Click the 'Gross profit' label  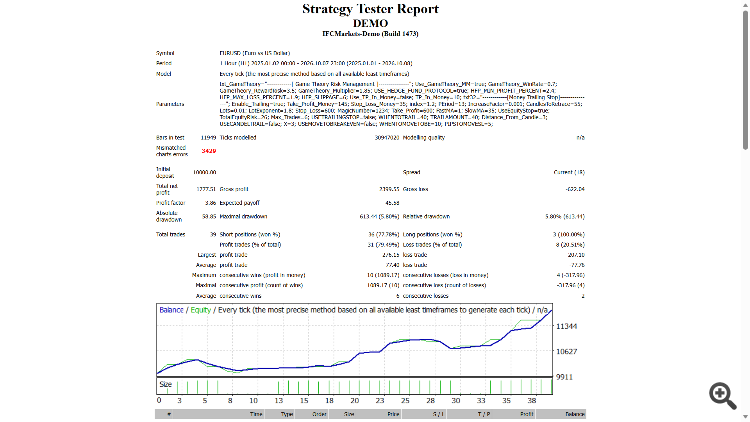pos(234,189)
